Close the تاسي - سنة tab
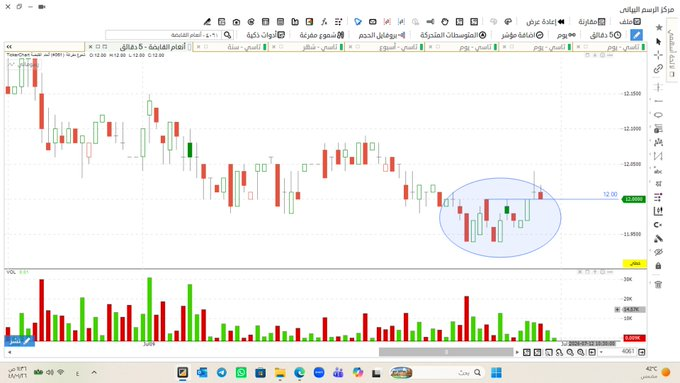Screen dimensions: 680x383 point(198,47)
